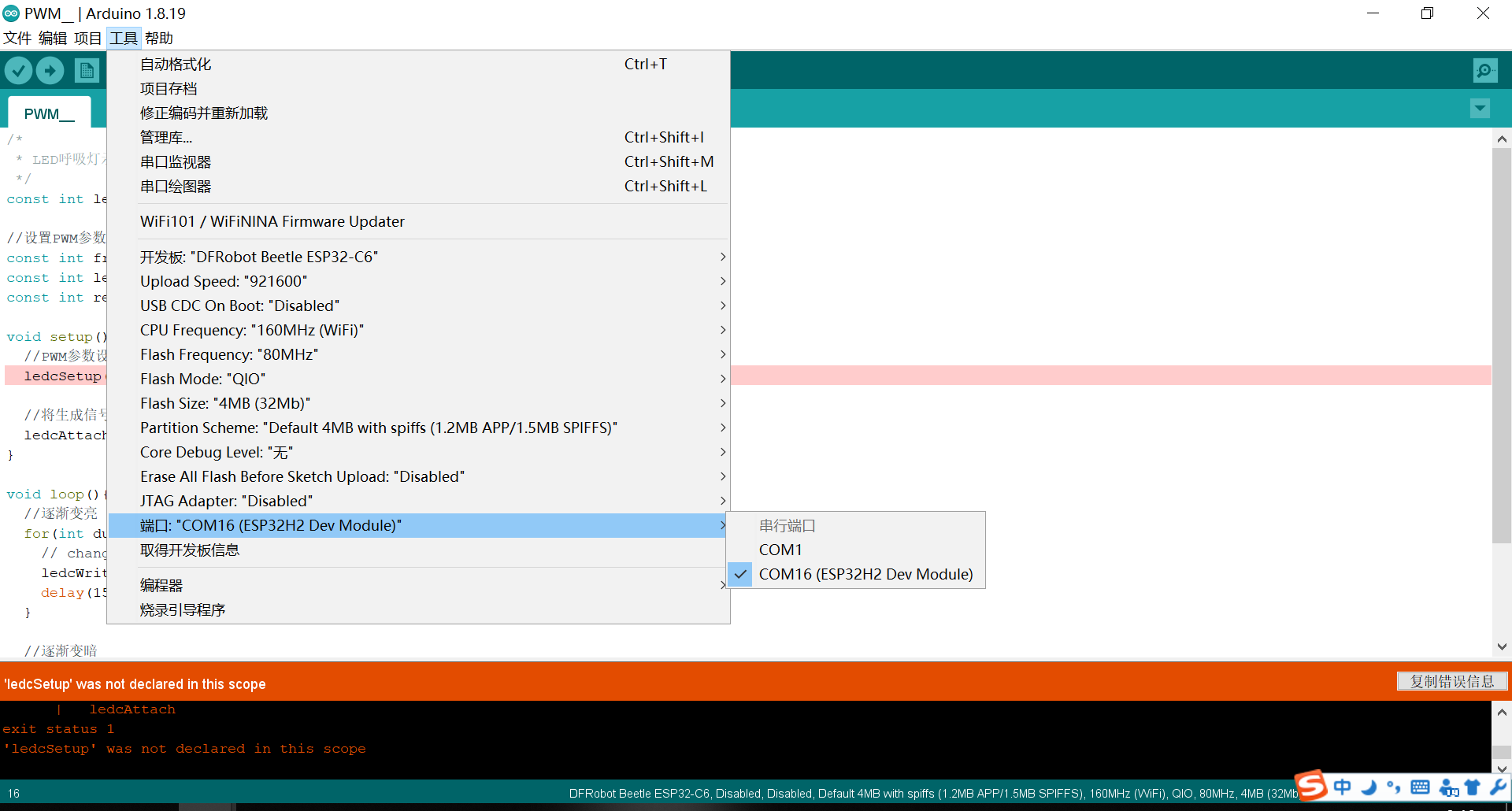The width and height of the screenshot is (1512, 811).
Task: Close the open 工具 menu
Action: coord(124,38)
